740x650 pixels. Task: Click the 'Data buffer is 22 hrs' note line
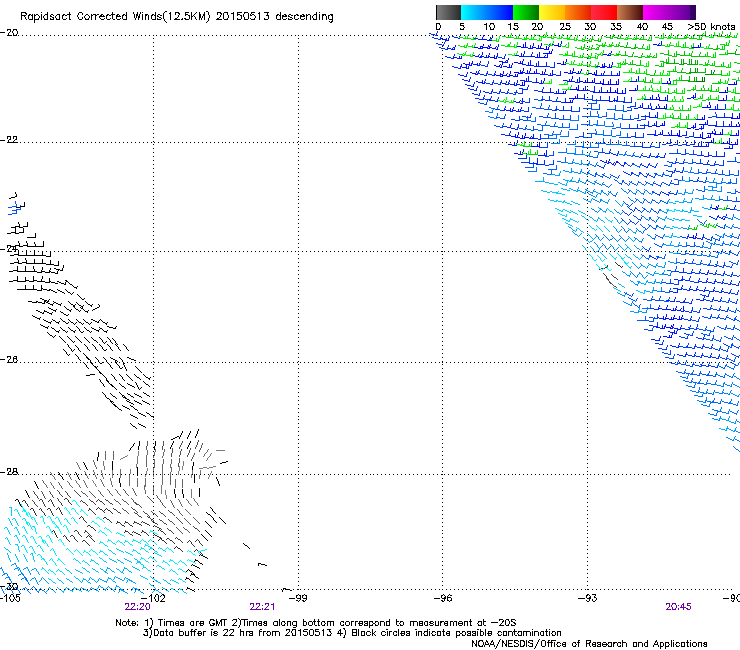coord(352,633)
